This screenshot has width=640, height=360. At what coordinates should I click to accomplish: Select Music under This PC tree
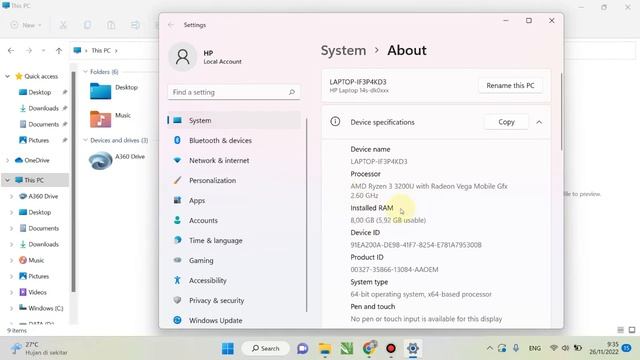tap(36, 260)
